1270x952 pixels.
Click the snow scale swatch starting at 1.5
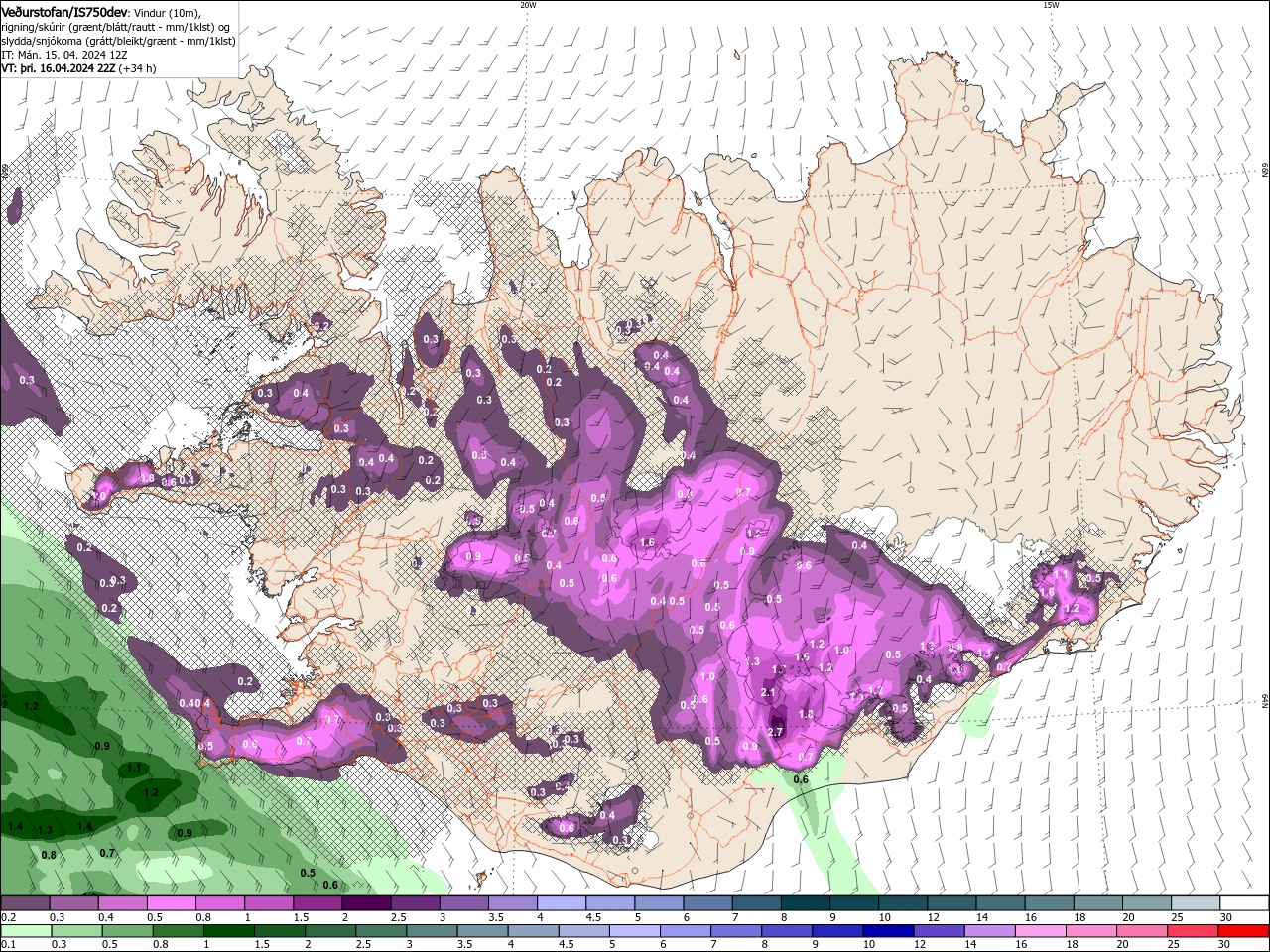coord(317,903)
